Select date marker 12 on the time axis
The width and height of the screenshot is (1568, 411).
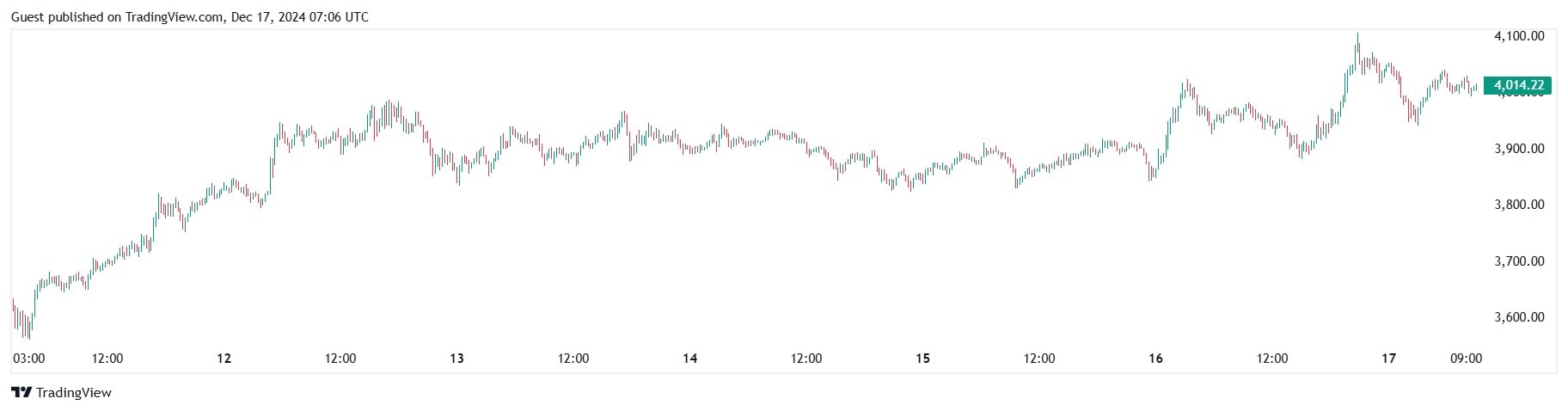224,359
